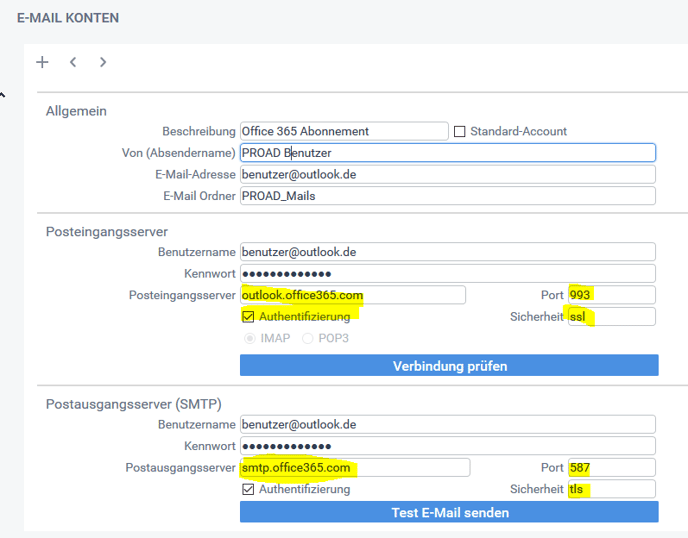Select the POP3 radio button

click(x=308, y=339)
